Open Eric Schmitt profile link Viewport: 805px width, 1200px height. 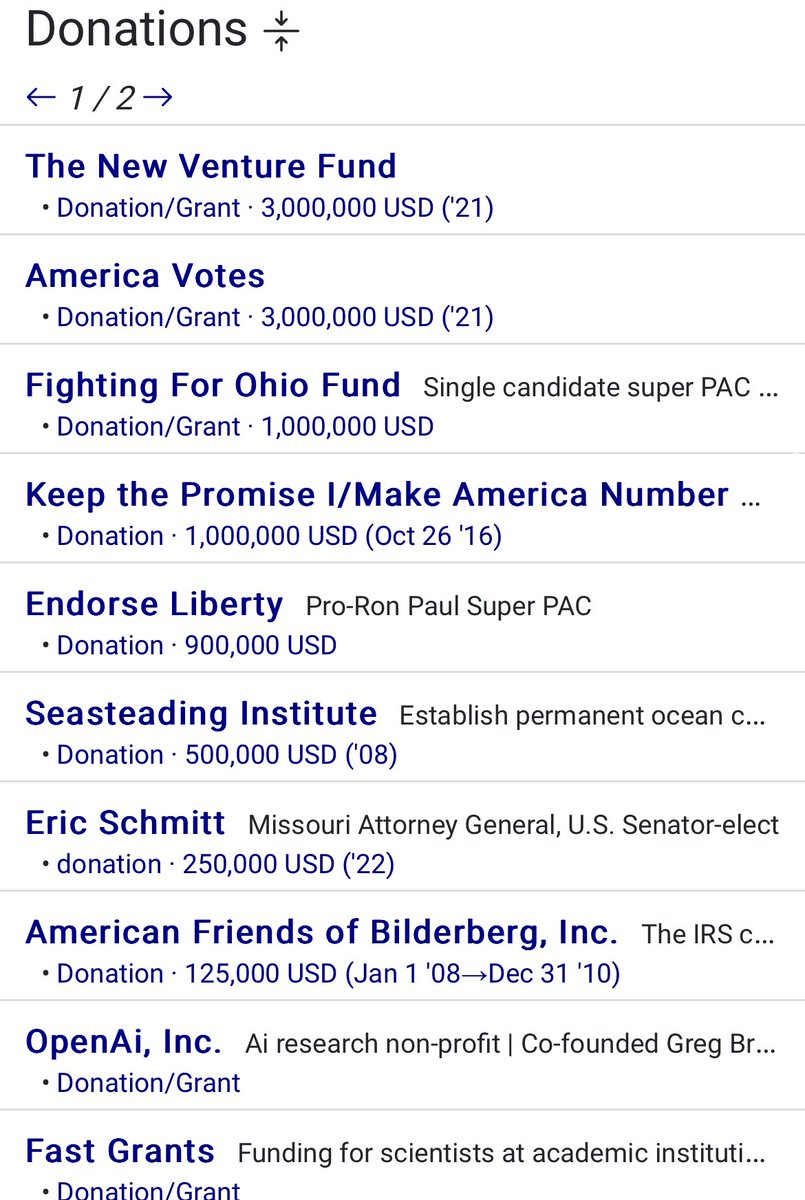coord(125,823)
